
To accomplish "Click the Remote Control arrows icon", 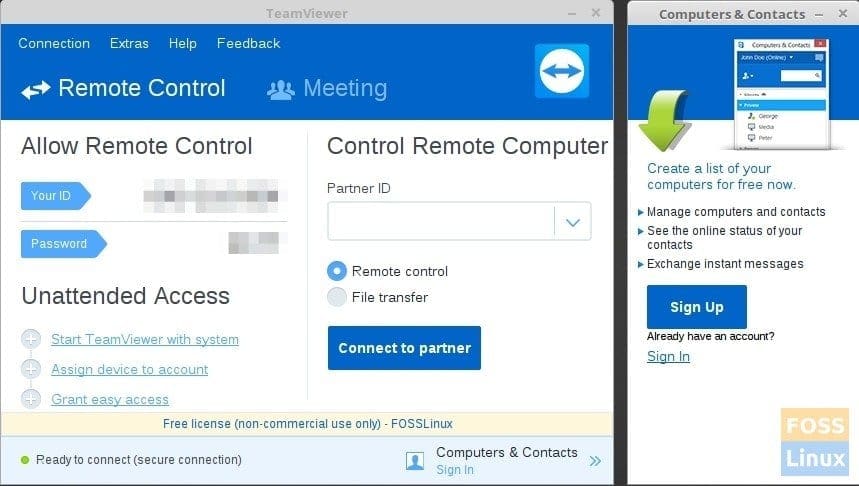I will click(x=36, y=89).
